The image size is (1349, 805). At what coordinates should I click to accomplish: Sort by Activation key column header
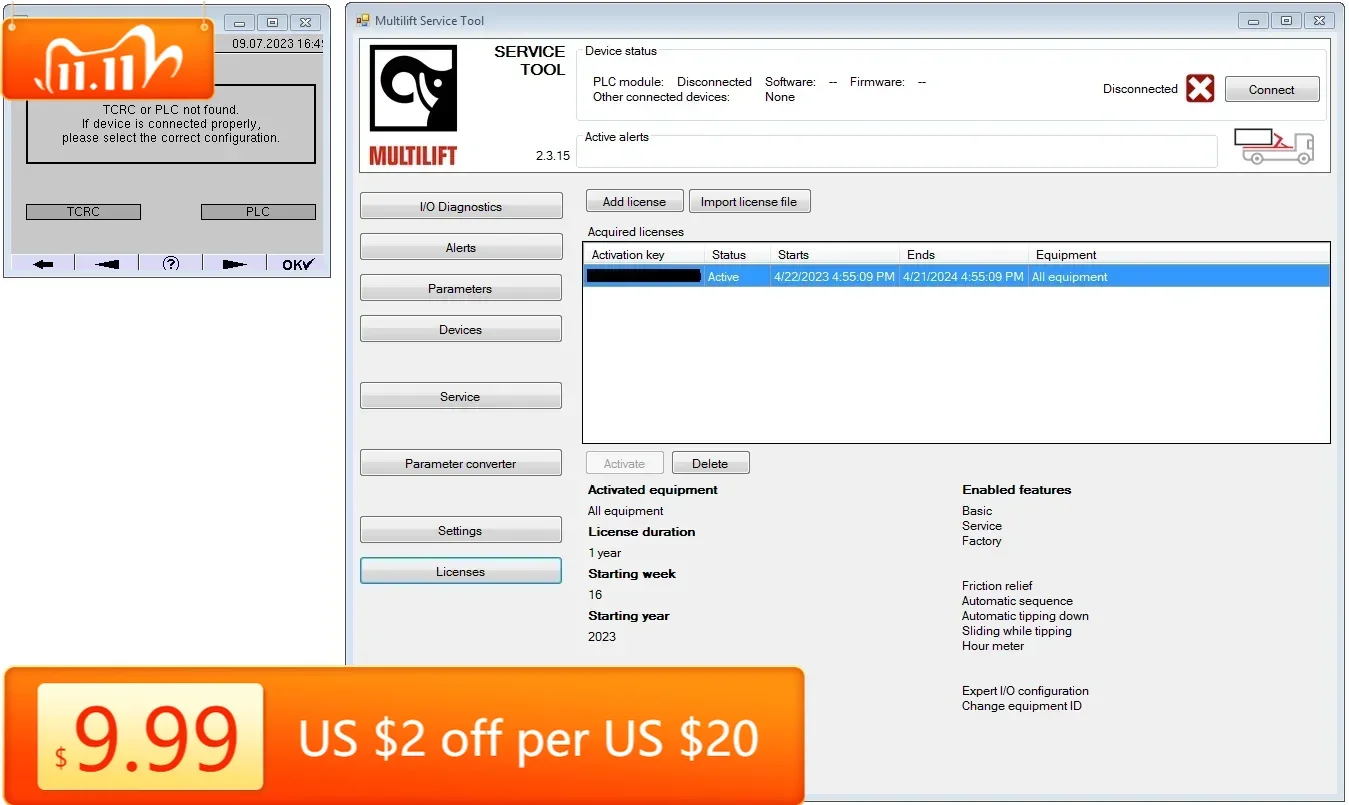click(644, 255)
